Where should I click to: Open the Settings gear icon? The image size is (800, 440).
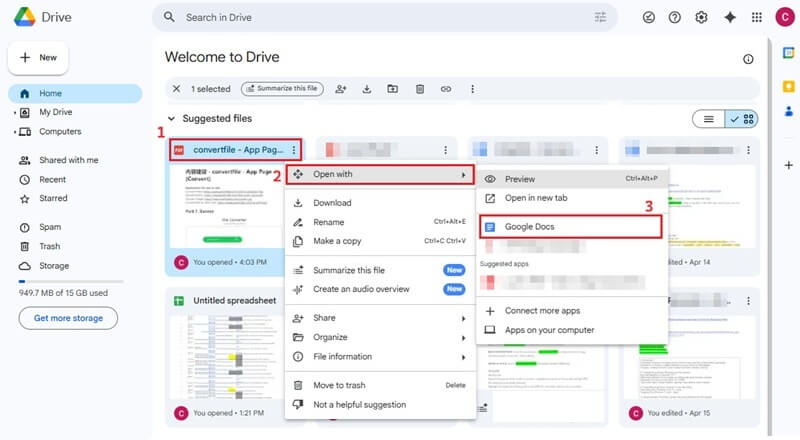click(x=702, y=17)
